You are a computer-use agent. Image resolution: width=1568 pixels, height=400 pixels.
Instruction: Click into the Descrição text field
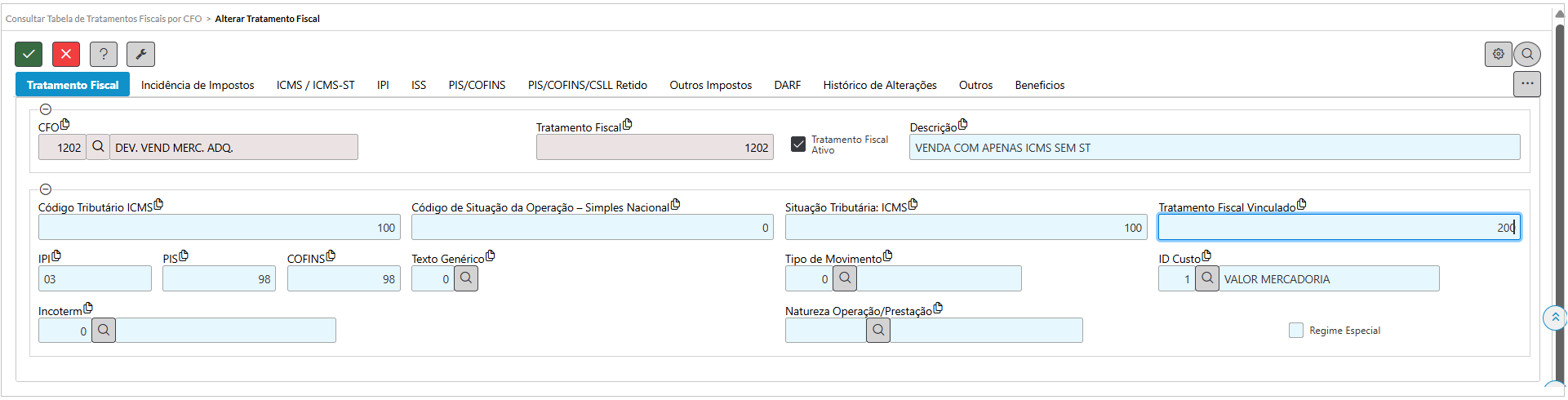tap(1214, 148)
